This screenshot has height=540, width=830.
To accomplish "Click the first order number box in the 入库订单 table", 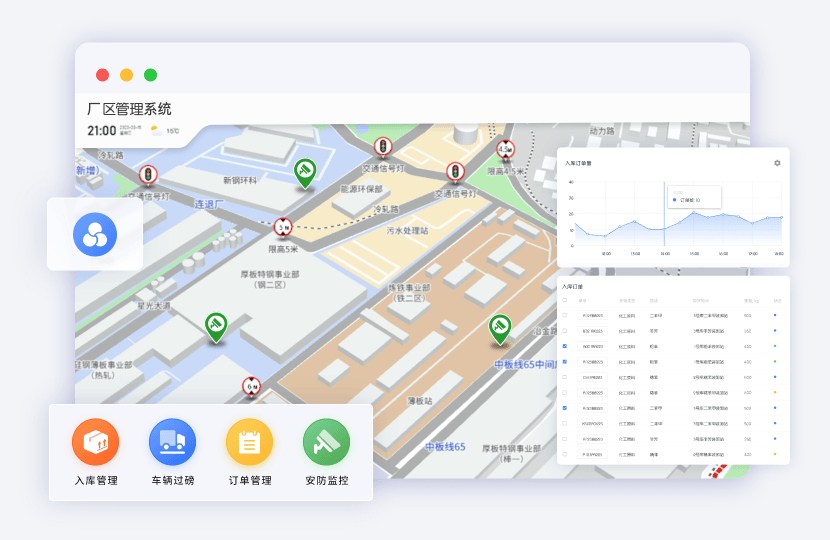I will [x=592, y=315].
